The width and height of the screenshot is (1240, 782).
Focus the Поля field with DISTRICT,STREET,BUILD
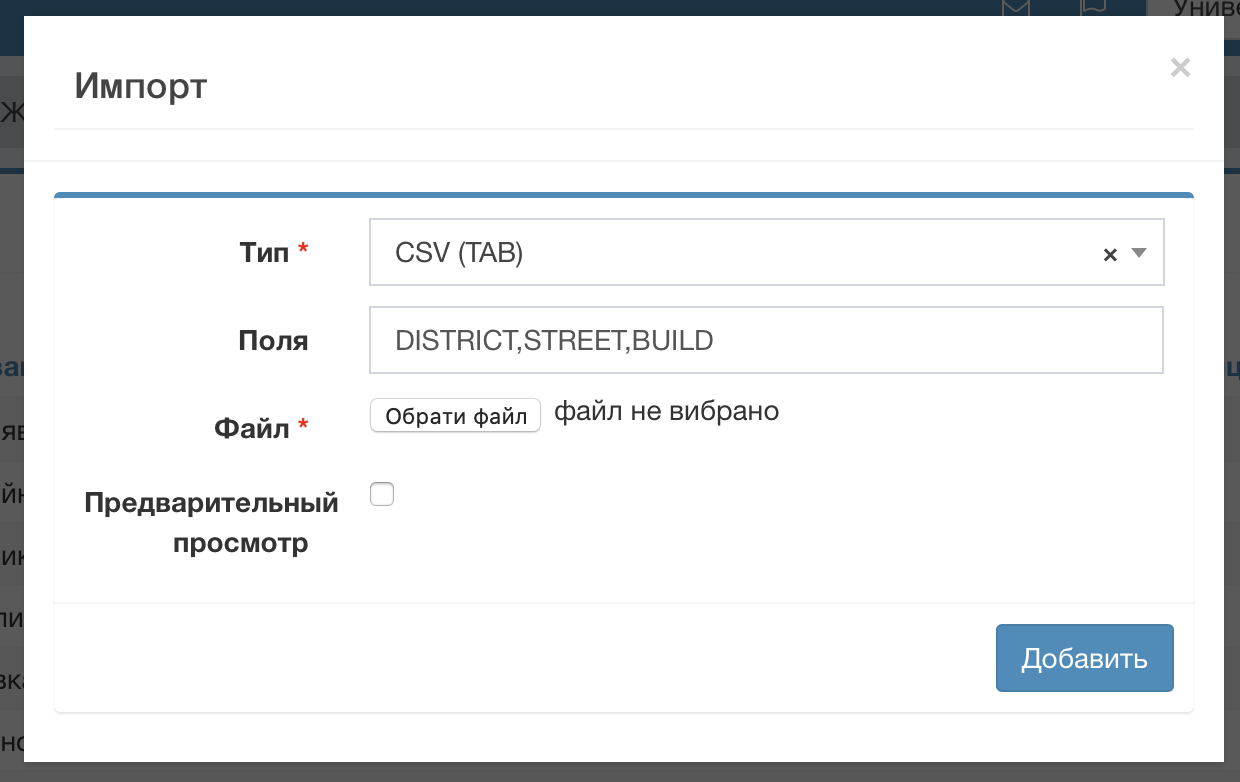[x=766, y=340]
